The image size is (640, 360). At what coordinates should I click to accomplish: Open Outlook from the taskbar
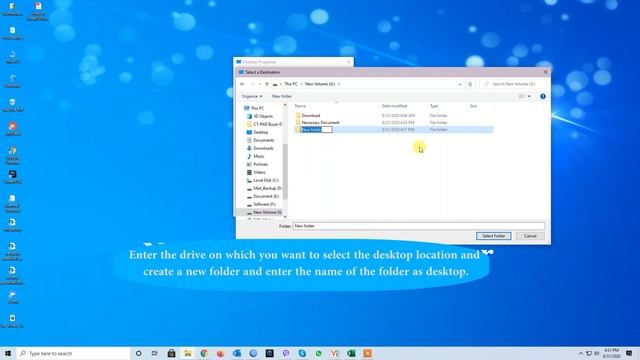tap(237, 353)
